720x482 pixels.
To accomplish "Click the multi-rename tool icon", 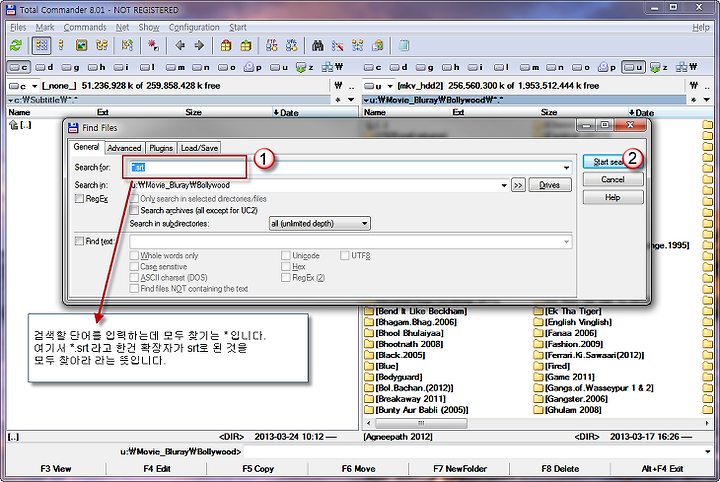I will (338, 45).
